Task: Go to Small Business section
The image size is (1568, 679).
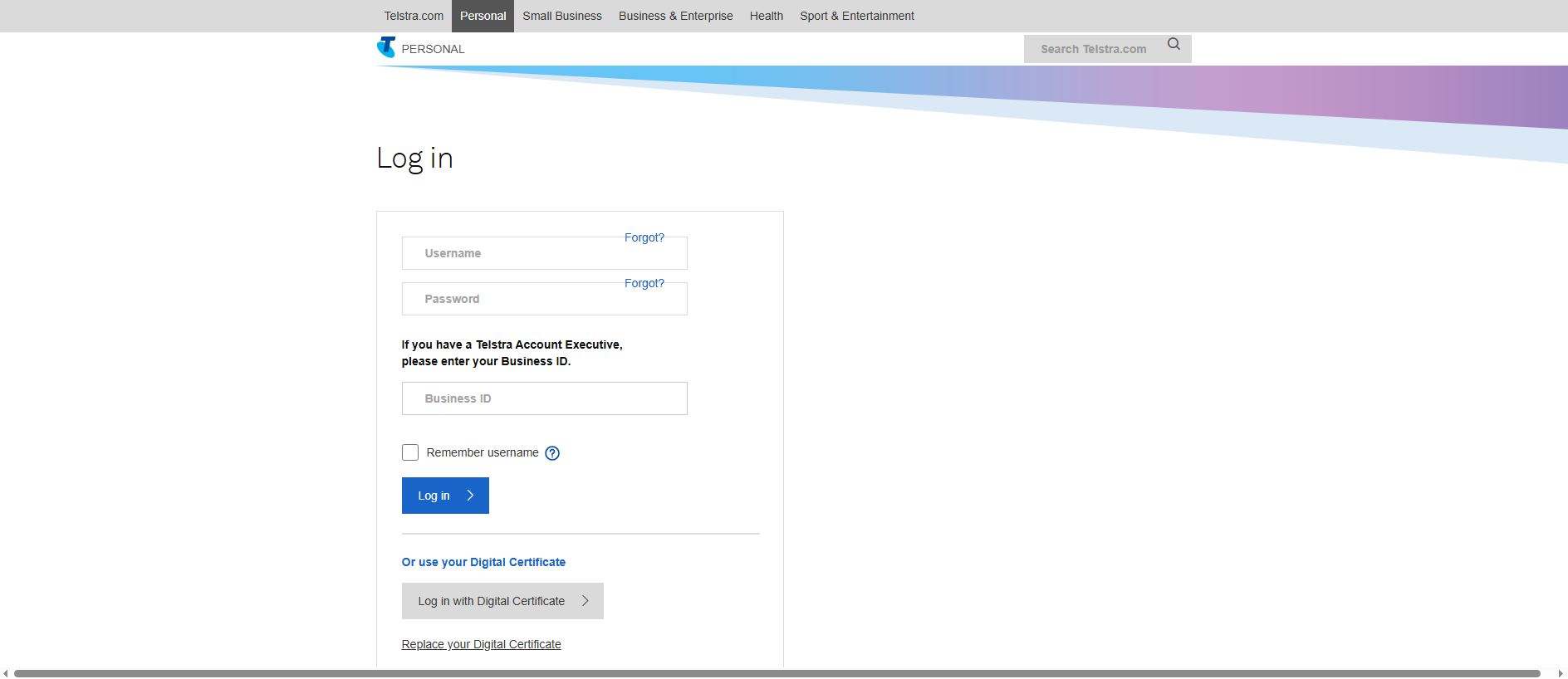Action: (x=562, y=16)
